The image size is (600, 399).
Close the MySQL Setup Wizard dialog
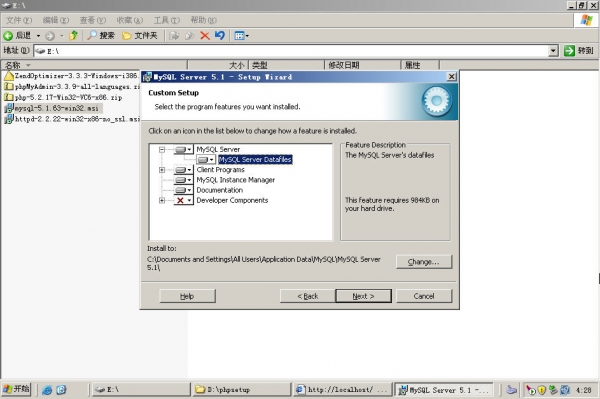pyautogui.click(x=452, y=77)
